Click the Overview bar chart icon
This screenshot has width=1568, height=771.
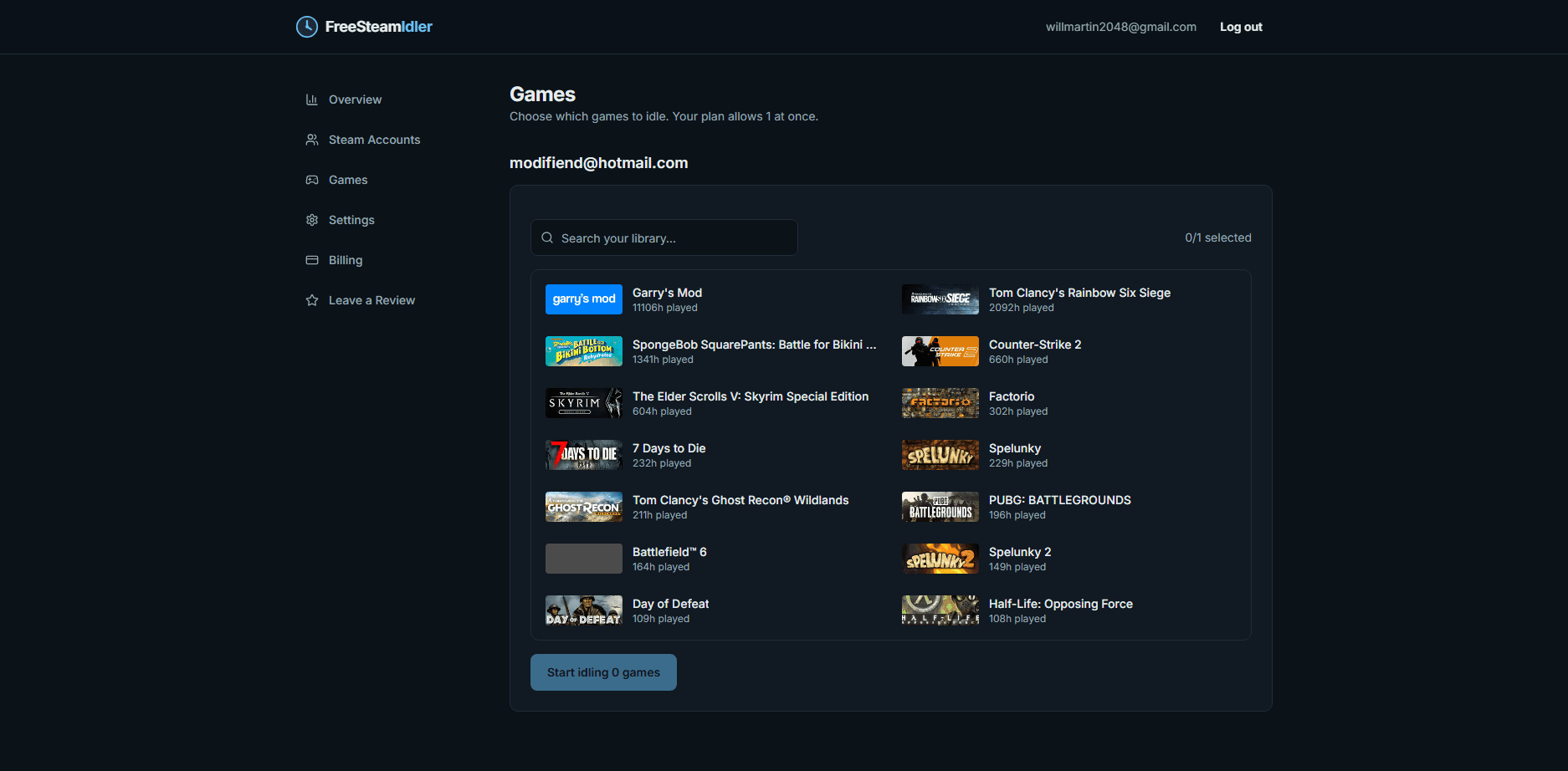tap(312, 100)
